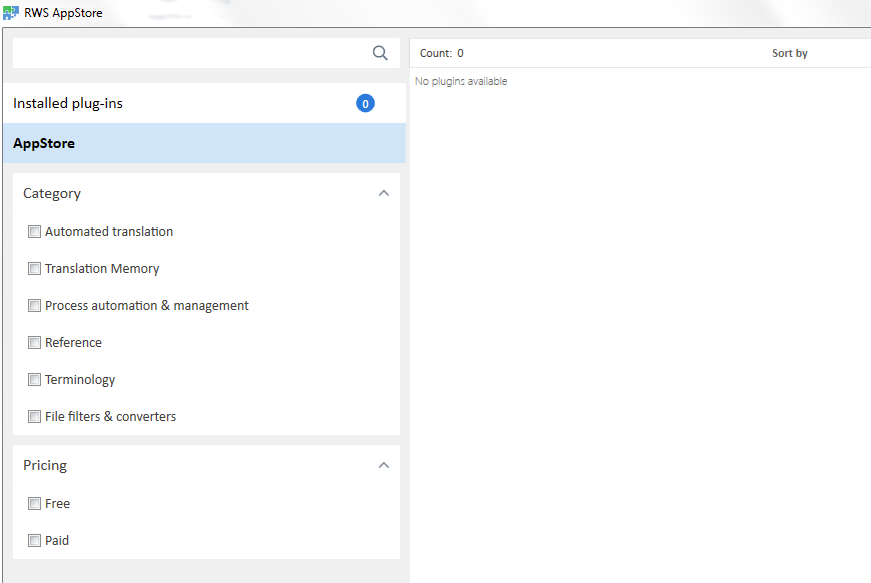Check the Automated translation checkbox
This screenshot has width=871, height=583.
pos(34,232)
